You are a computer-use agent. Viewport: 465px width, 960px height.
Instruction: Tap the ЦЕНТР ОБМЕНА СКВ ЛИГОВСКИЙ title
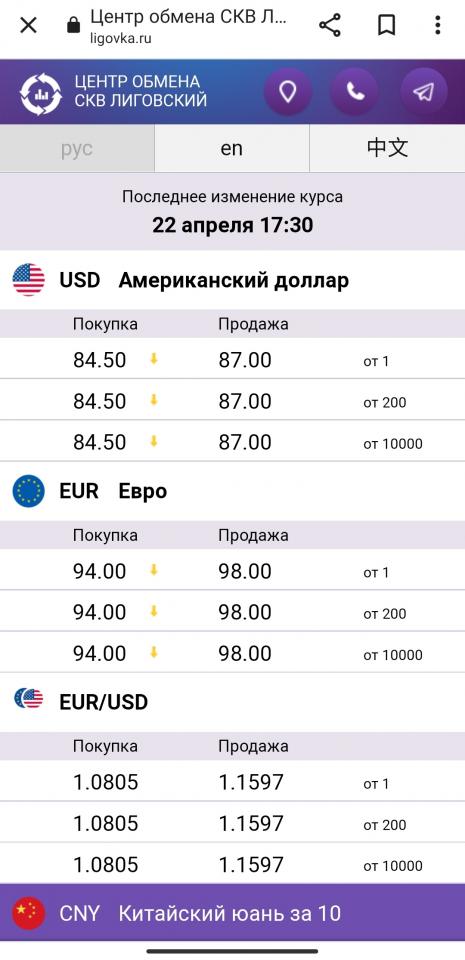point(141,91)
